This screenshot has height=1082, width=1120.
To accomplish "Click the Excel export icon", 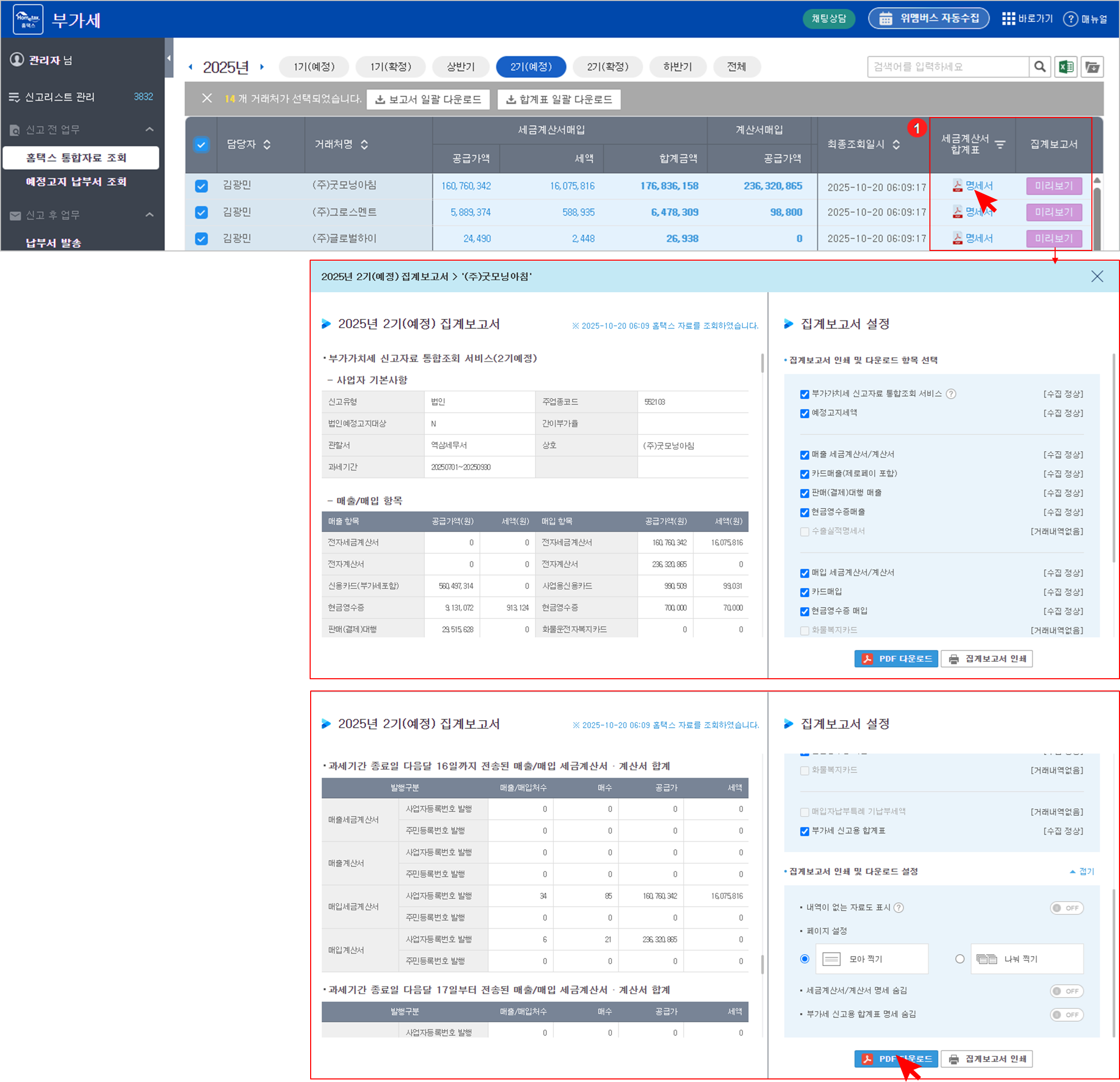I will coord(1066,67).
